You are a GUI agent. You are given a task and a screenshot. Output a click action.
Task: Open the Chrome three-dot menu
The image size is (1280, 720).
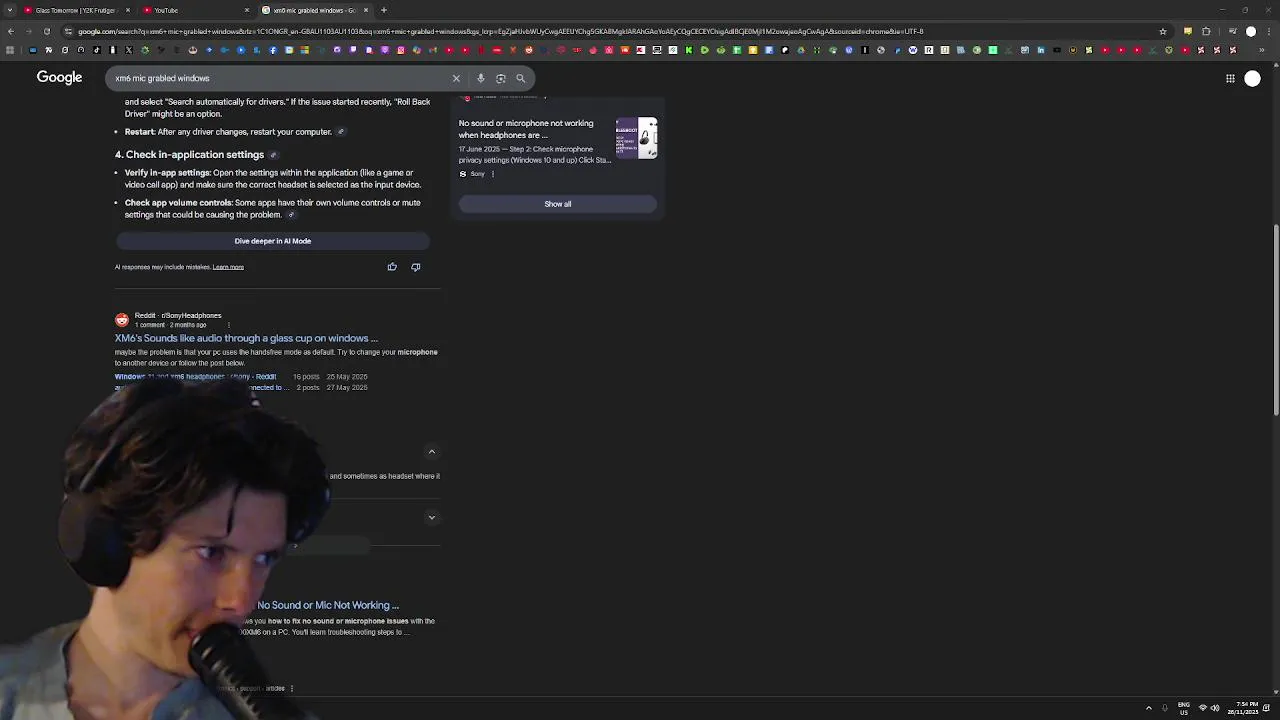1269,31
